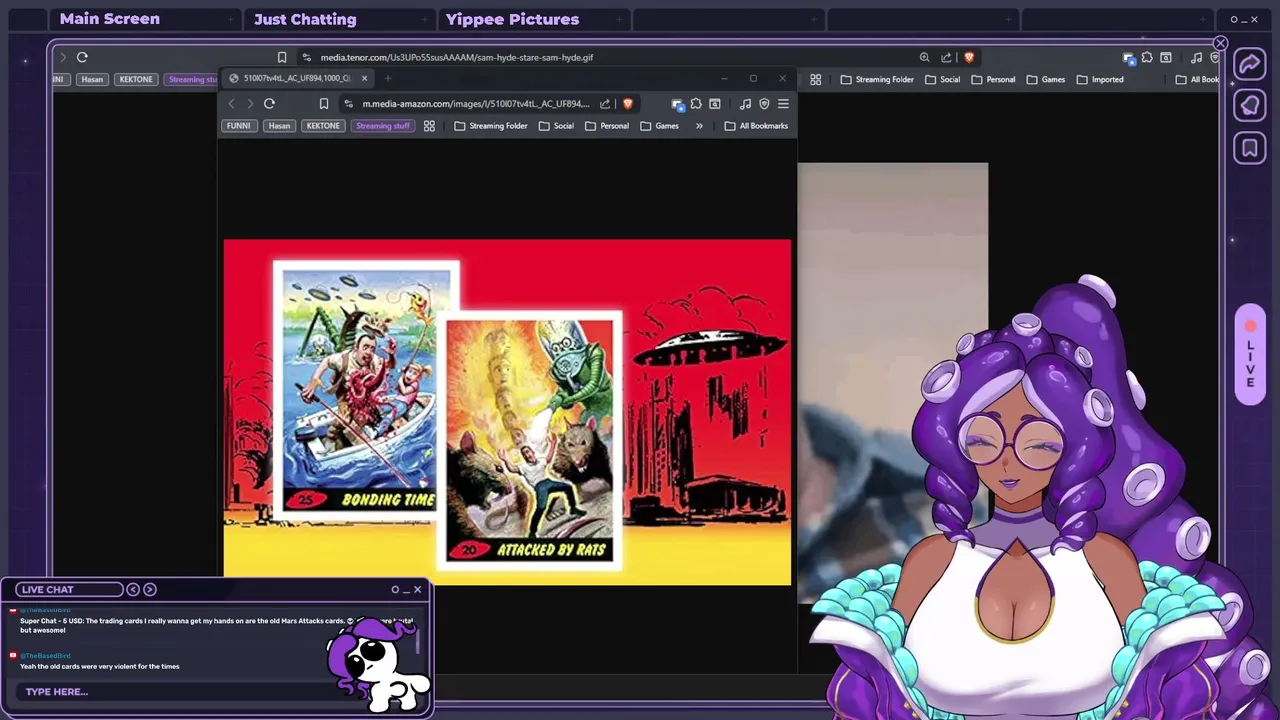Screen dimensions: 1280x720
Task: Open the music note icon in back window
Action: 1196,57
